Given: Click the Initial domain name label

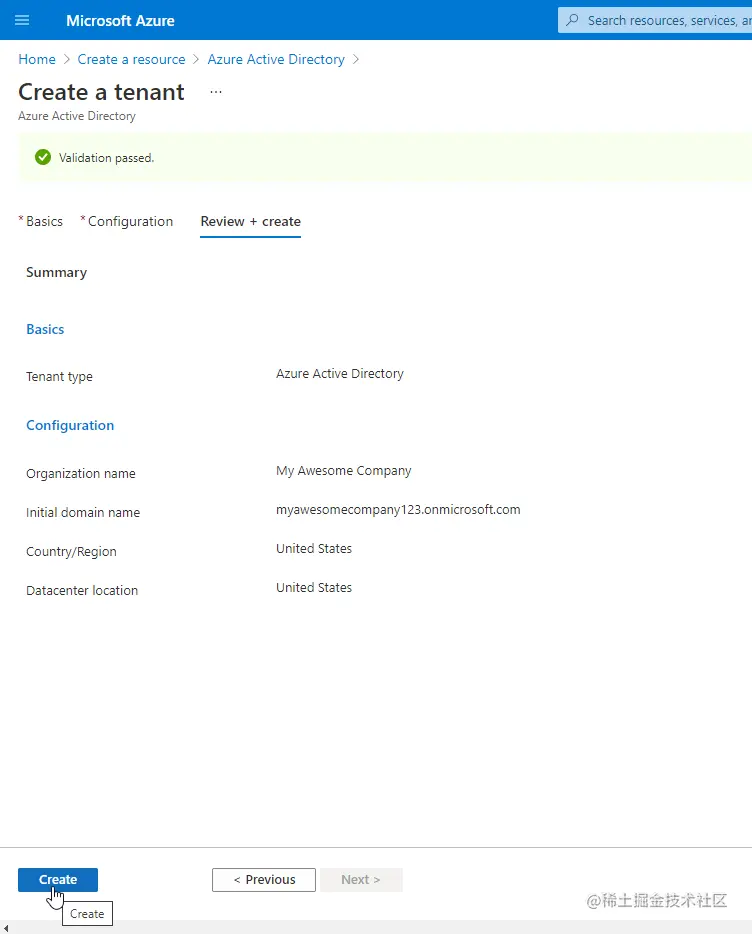Looking at the screenshot, I should 83,512.
